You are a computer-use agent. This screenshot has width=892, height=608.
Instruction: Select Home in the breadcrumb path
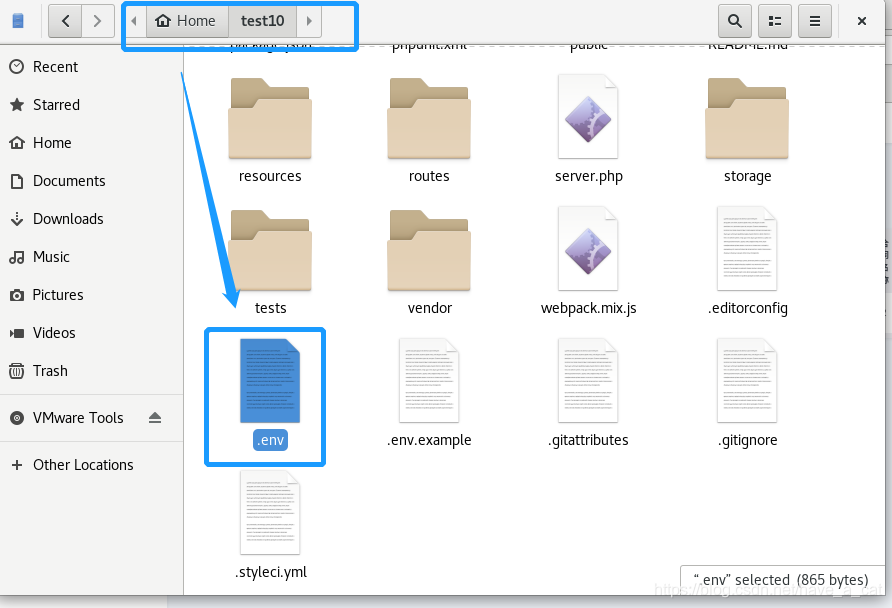click(x=186, y=20)
